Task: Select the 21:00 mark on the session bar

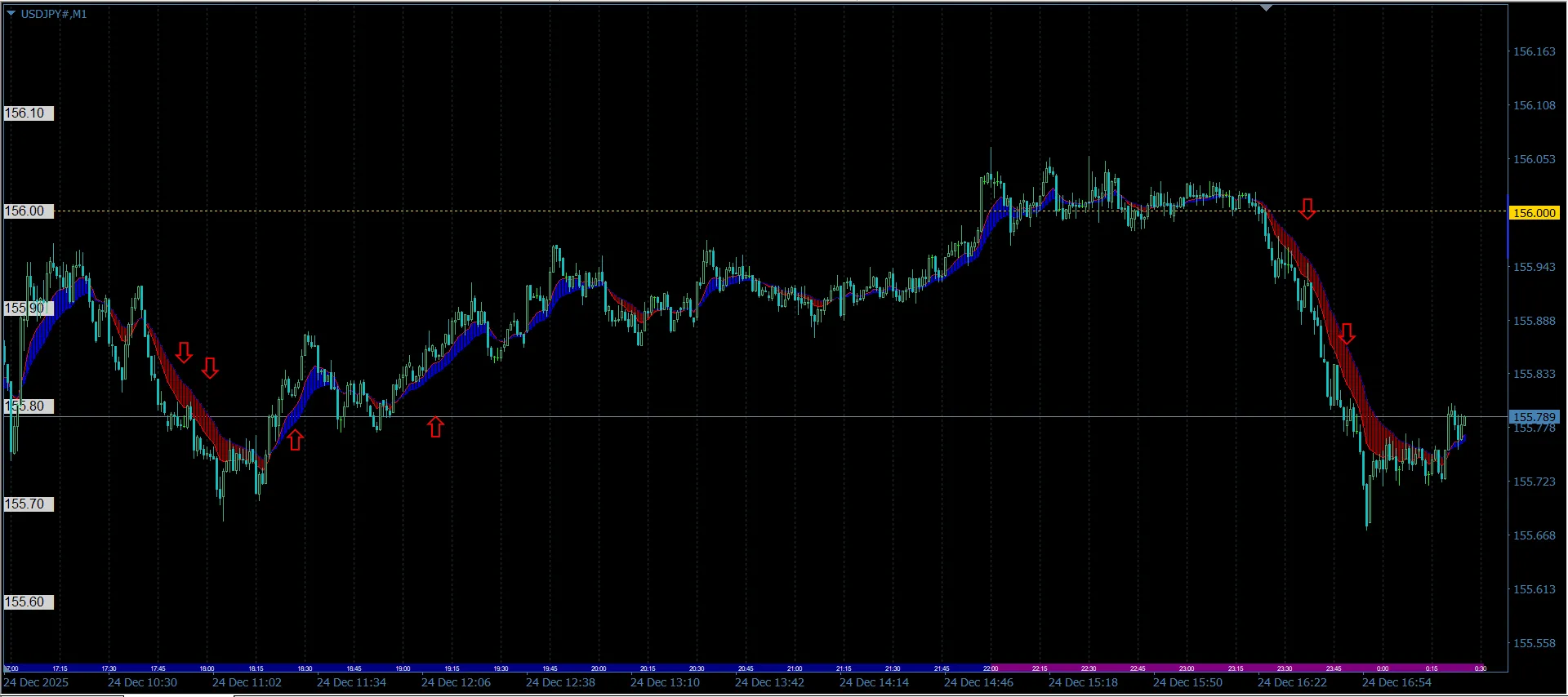Action: coord(795,668)
